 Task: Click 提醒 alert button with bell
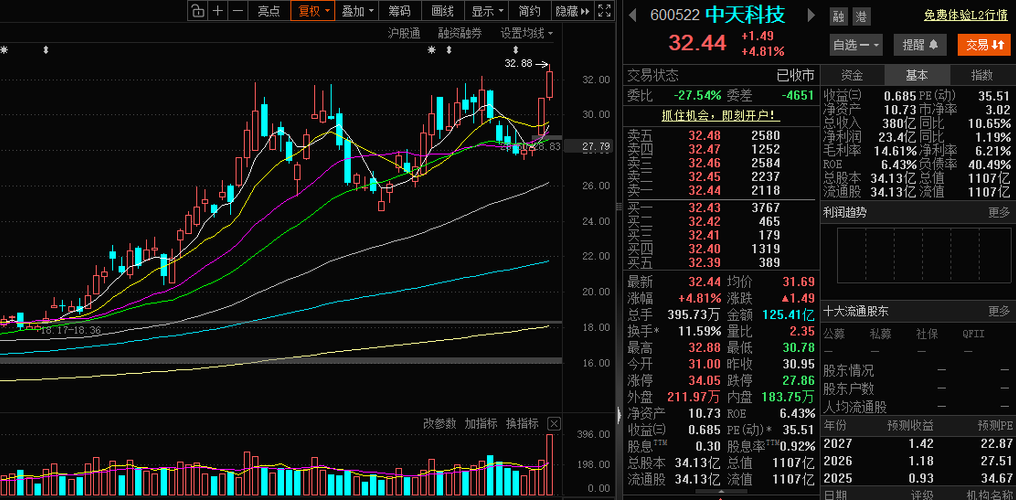[920, 45]
